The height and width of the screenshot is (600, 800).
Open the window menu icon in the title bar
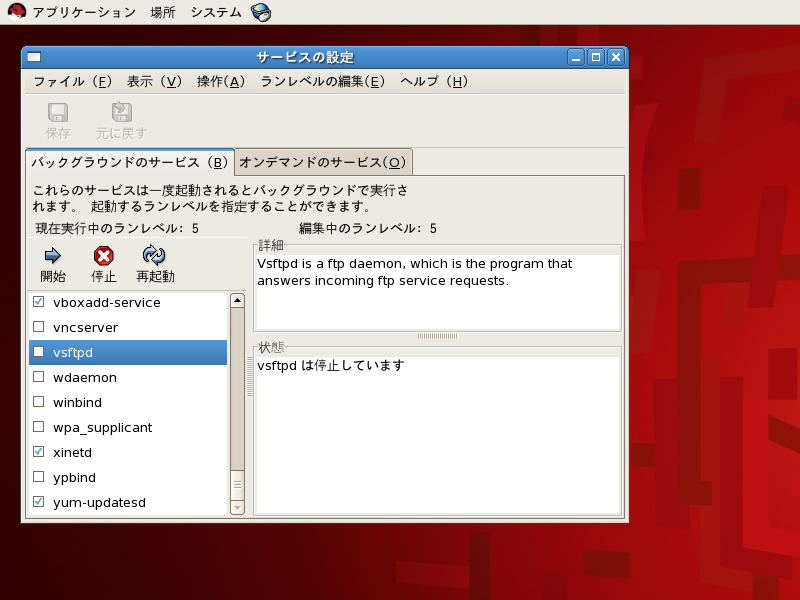[x=34, y=57]
